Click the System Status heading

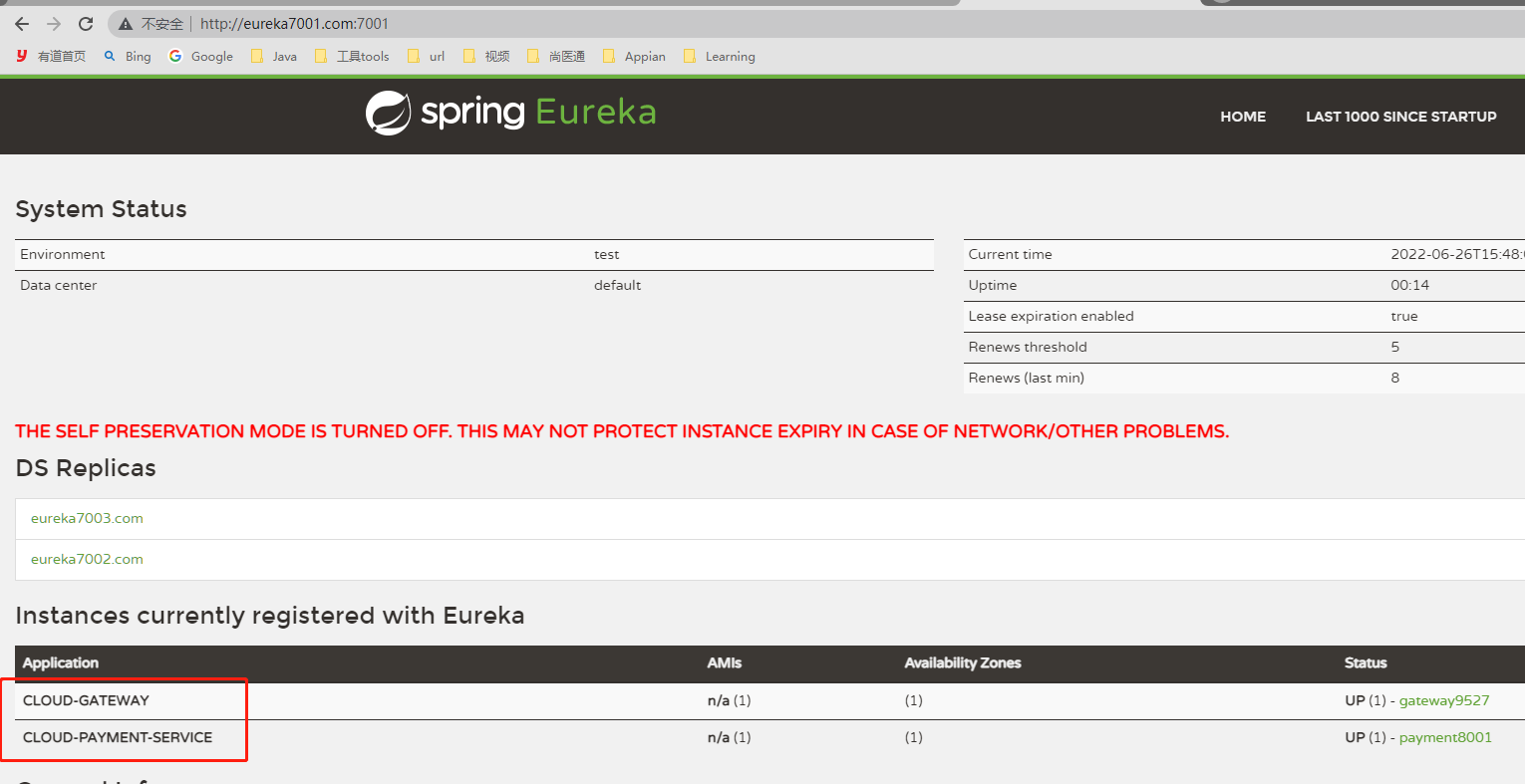click(x=101, y=209)
